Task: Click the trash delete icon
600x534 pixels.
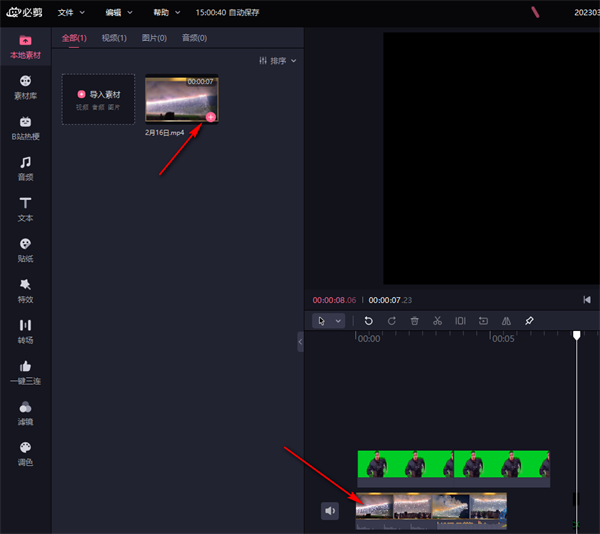Action: tap(414, 321)
